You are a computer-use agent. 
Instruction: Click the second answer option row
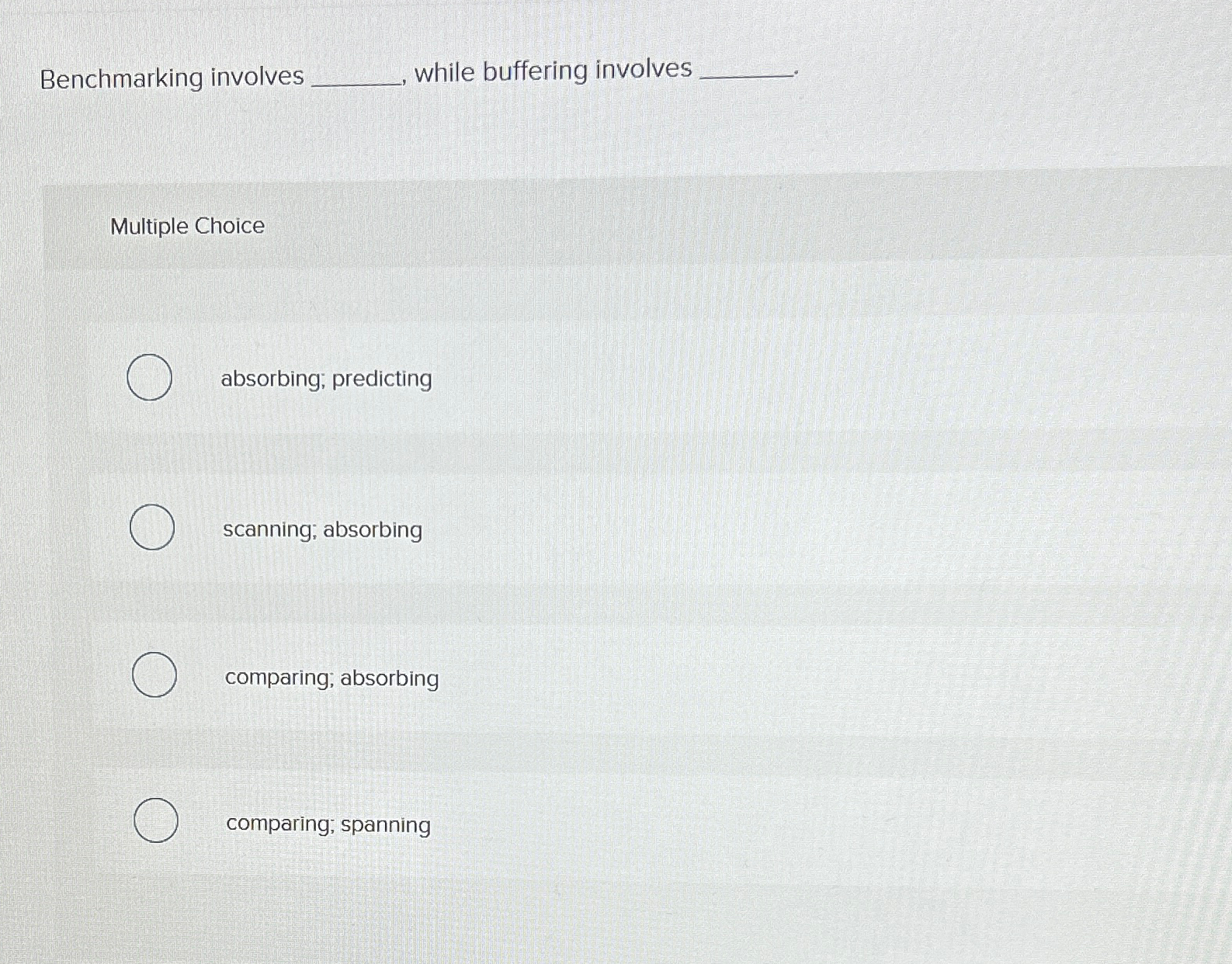coord(543,529)
